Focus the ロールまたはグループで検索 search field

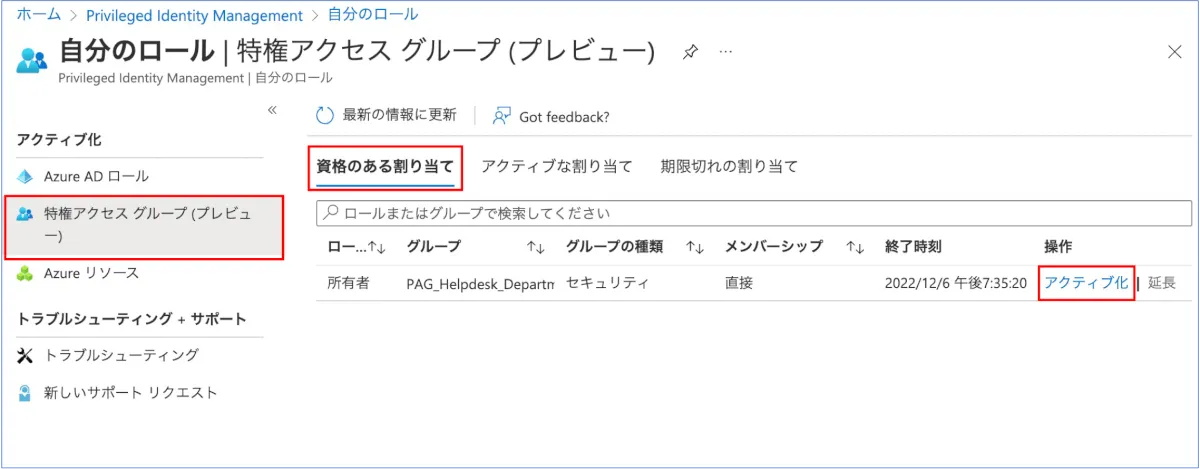[754, 213]
